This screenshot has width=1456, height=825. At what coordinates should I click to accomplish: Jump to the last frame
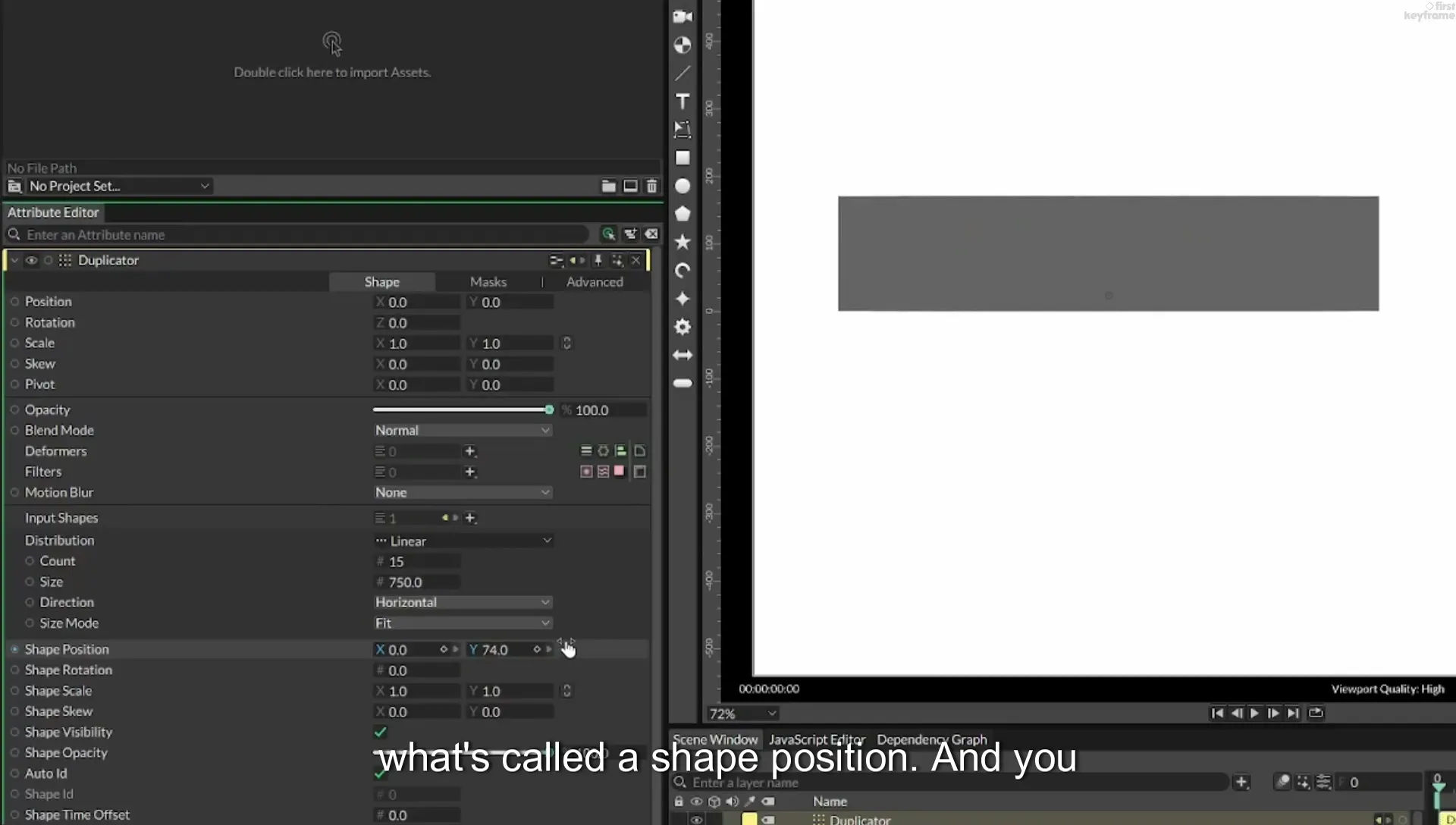(x=1294, y=713)
